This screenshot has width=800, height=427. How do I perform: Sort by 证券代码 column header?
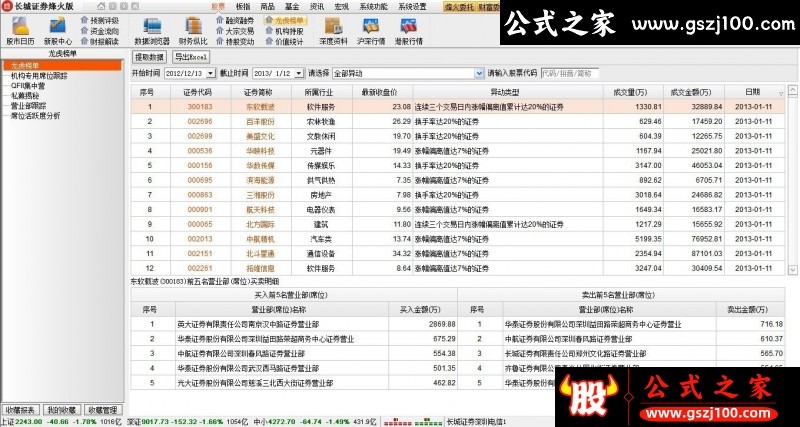(200, 92)
